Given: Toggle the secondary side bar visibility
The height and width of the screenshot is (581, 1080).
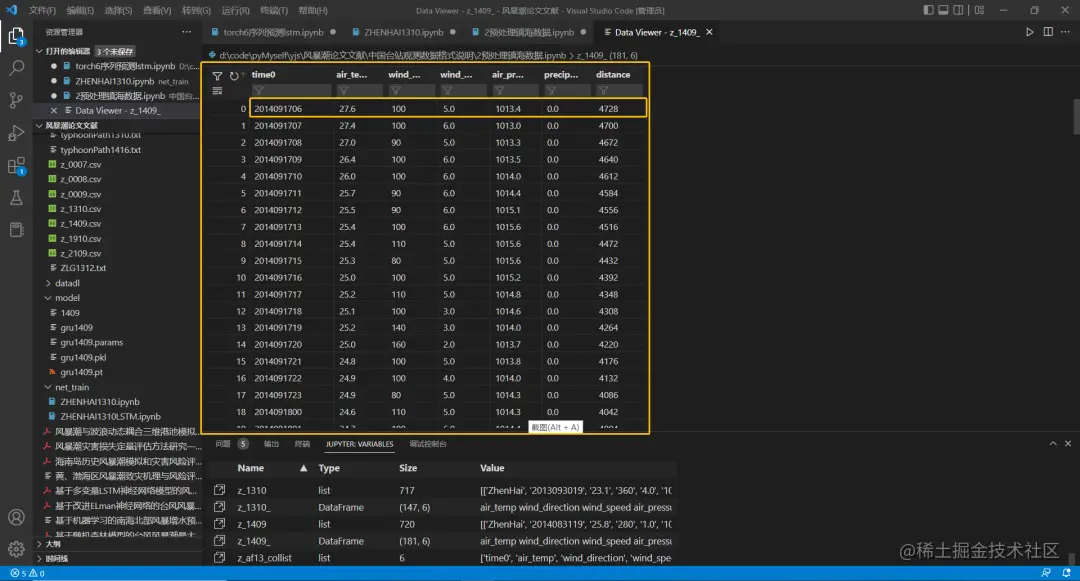Looking at the screenshot, I should pyautogui.click(x=958, y=10).
